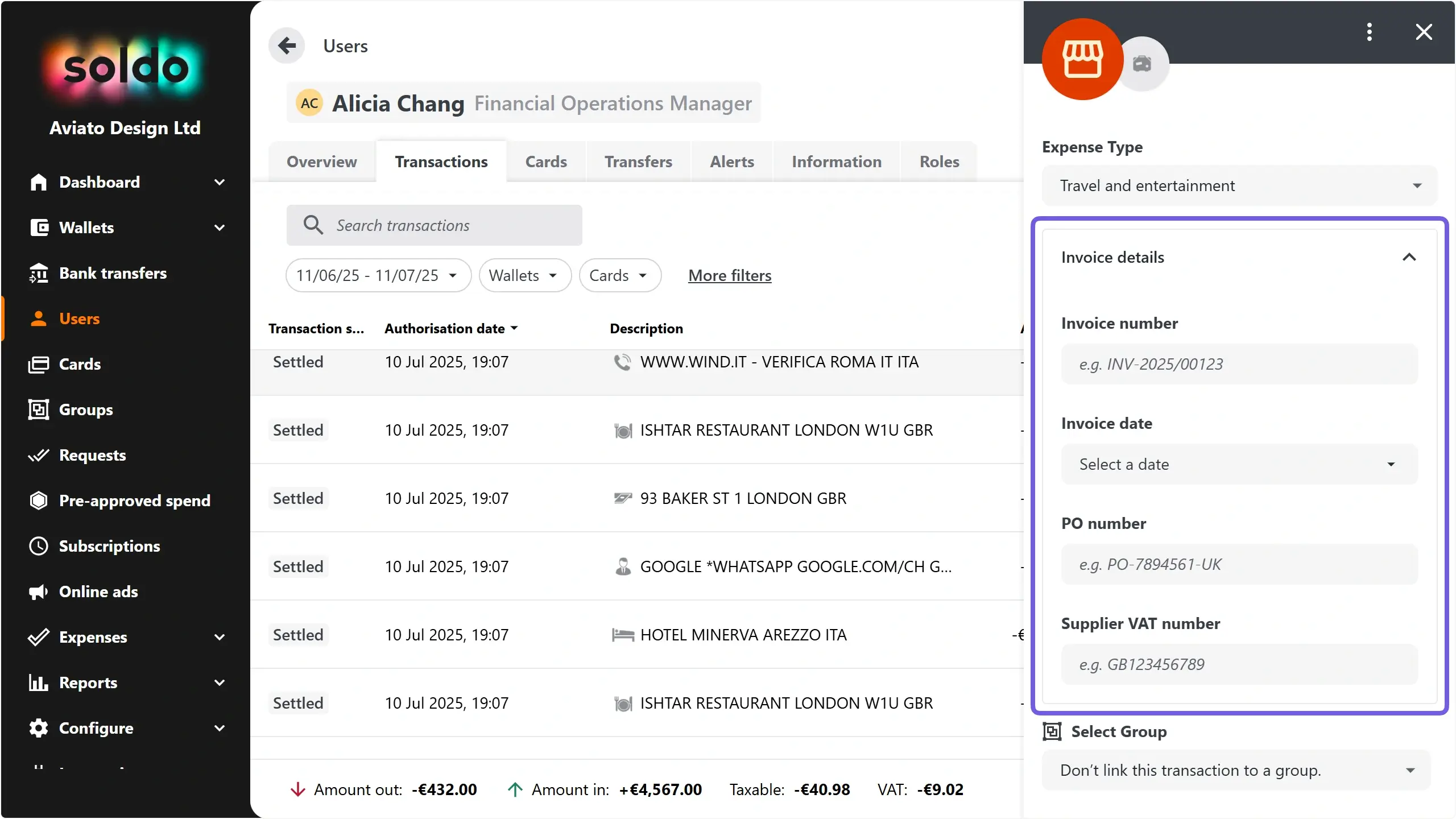1456x819 pixels.
Task: Click the search magnifier icon
Action: click(313, 225)
